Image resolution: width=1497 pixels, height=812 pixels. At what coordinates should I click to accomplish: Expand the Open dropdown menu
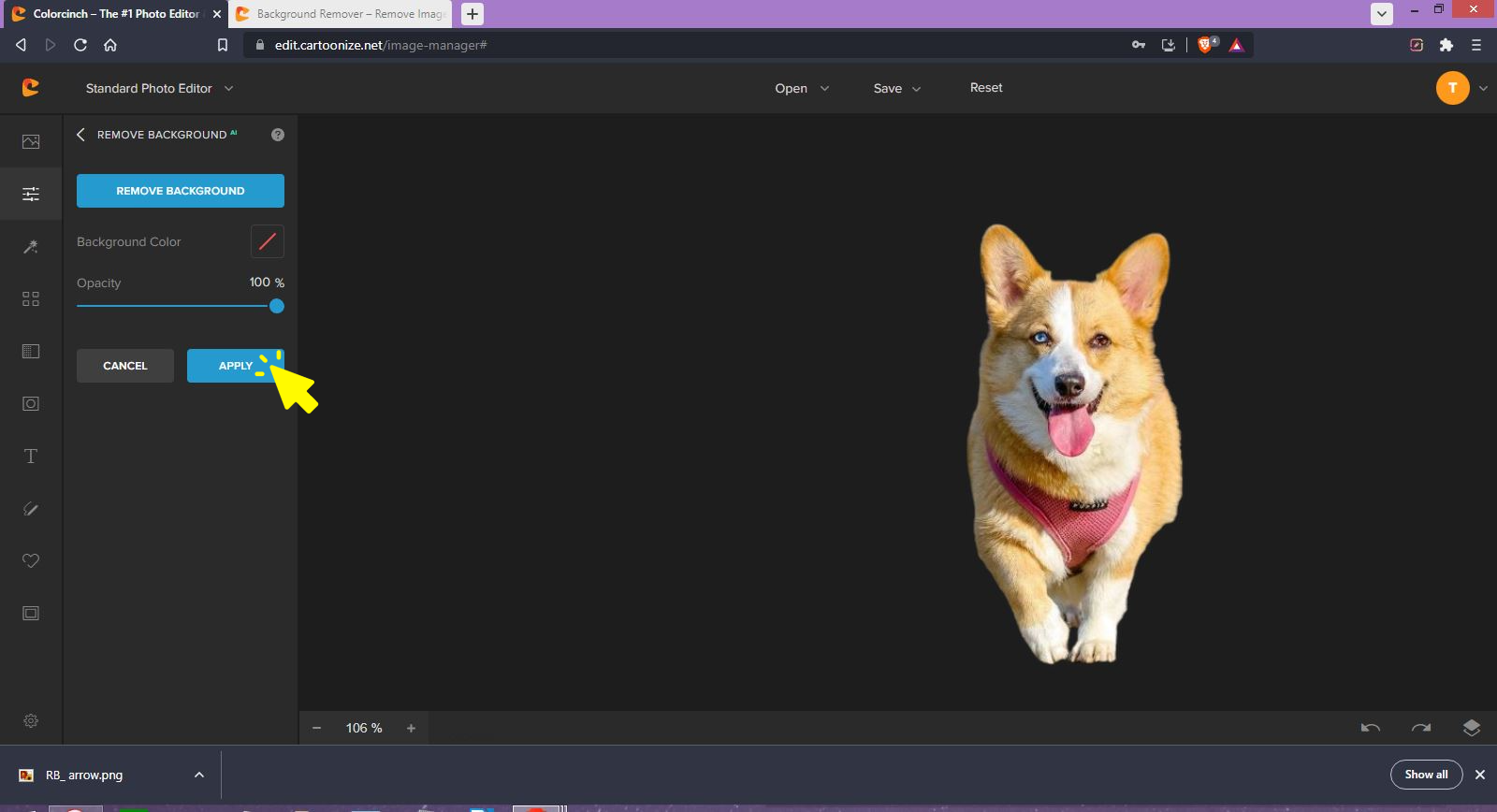coord(801,88)
